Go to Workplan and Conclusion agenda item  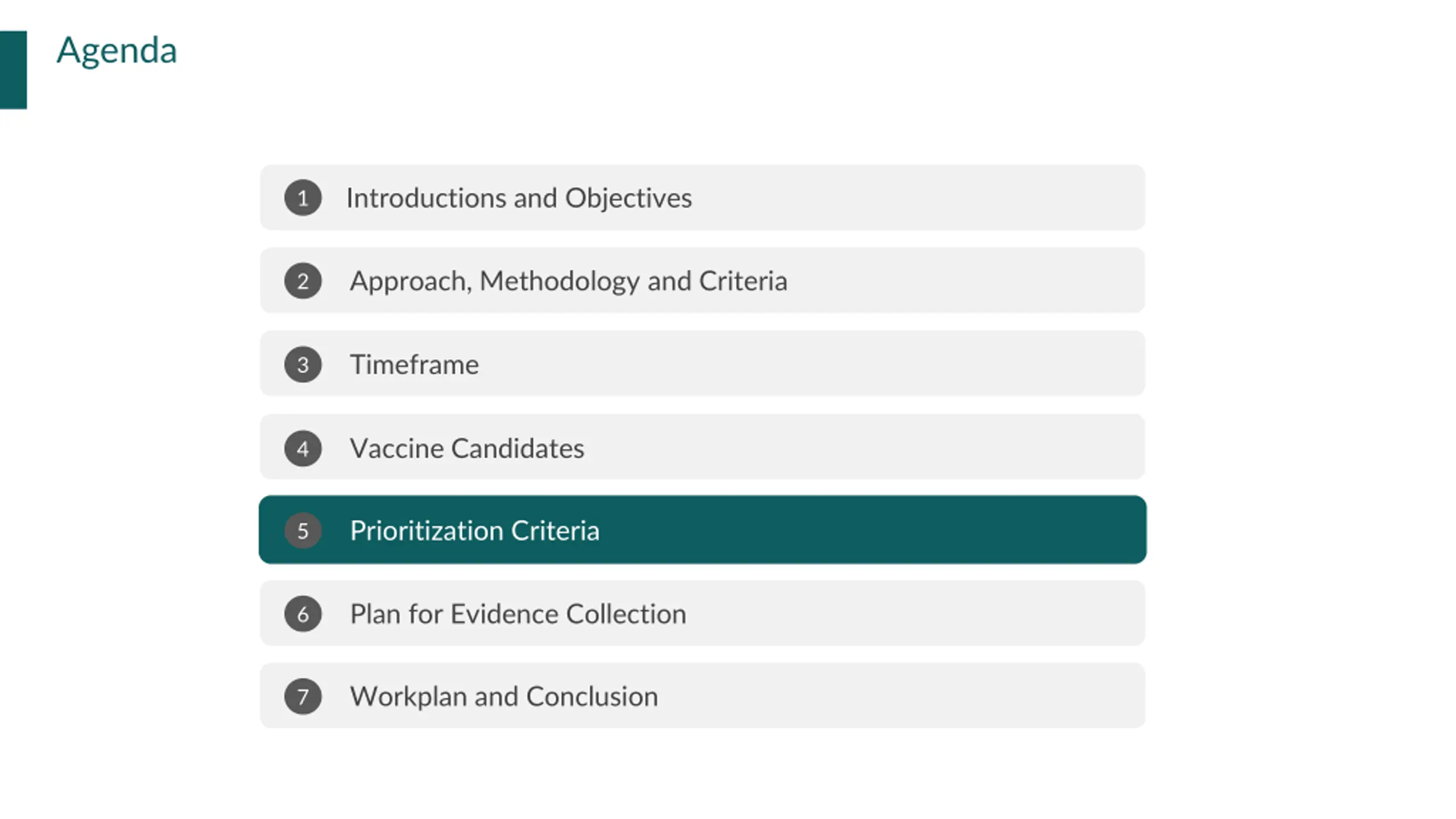(x=702, y=696)
